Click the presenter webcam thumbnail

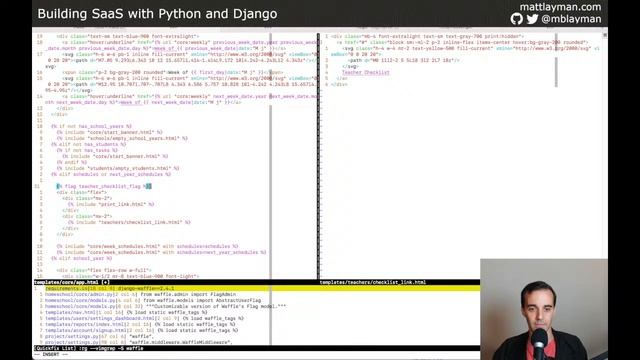[x=544, y=309]
